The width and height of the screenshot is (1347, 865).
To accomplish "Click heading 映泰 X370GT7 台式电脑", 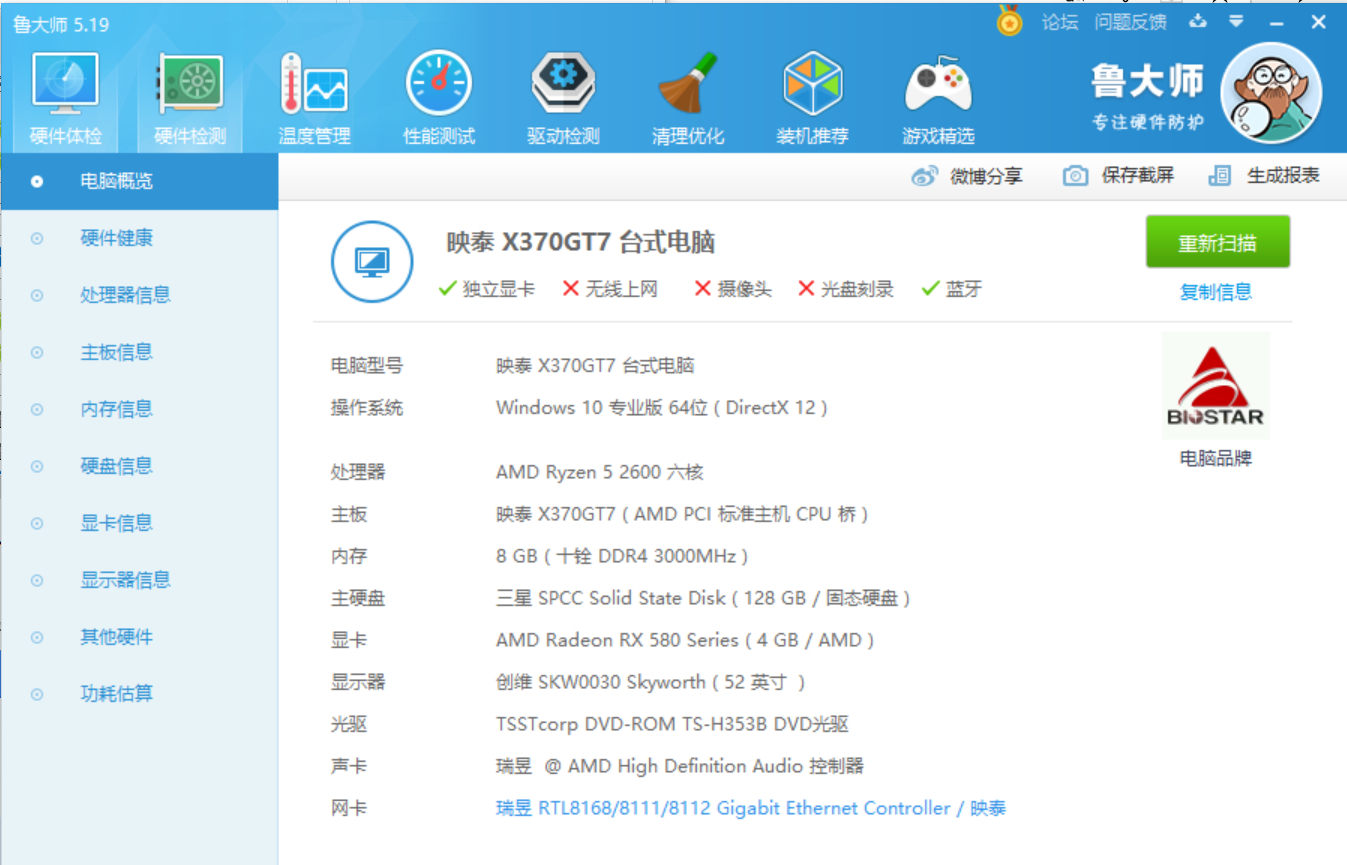I will [x=580, y=242].
